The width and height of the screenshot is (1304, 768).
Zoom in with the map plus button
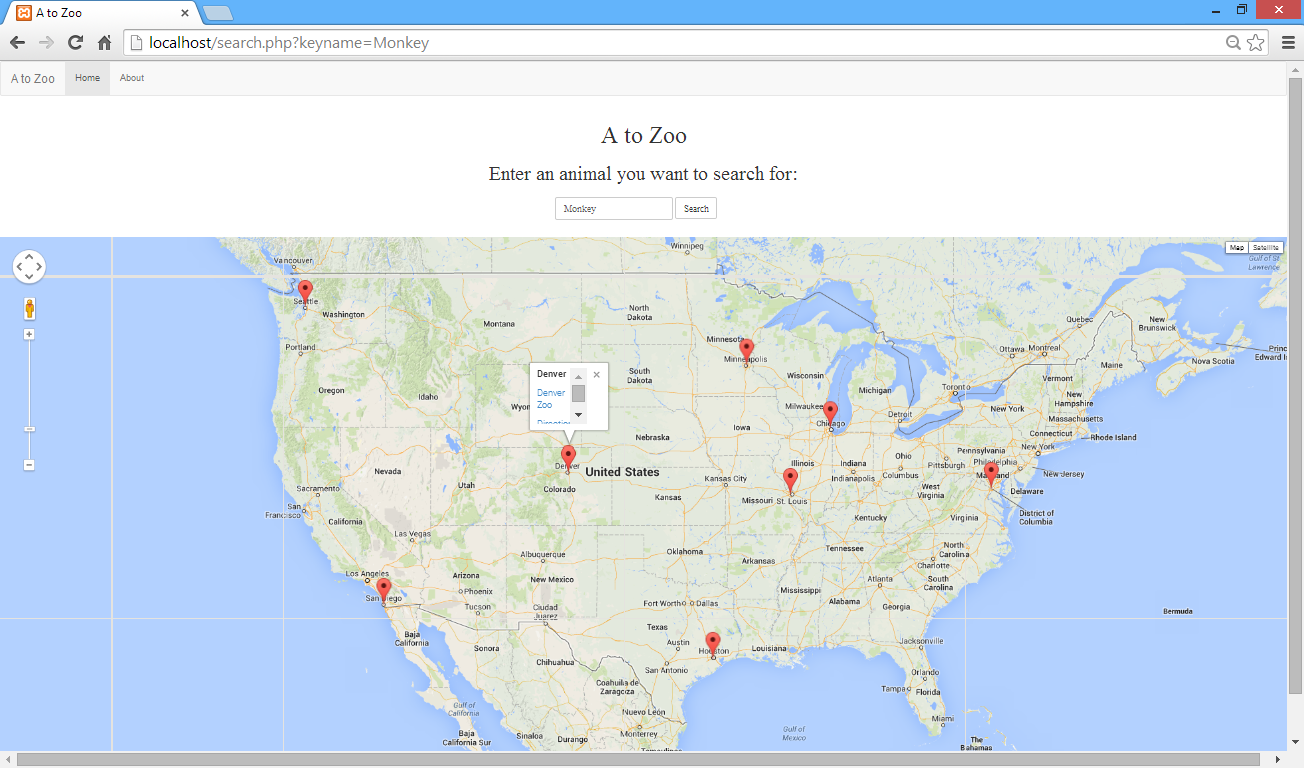tap(29, 334)
